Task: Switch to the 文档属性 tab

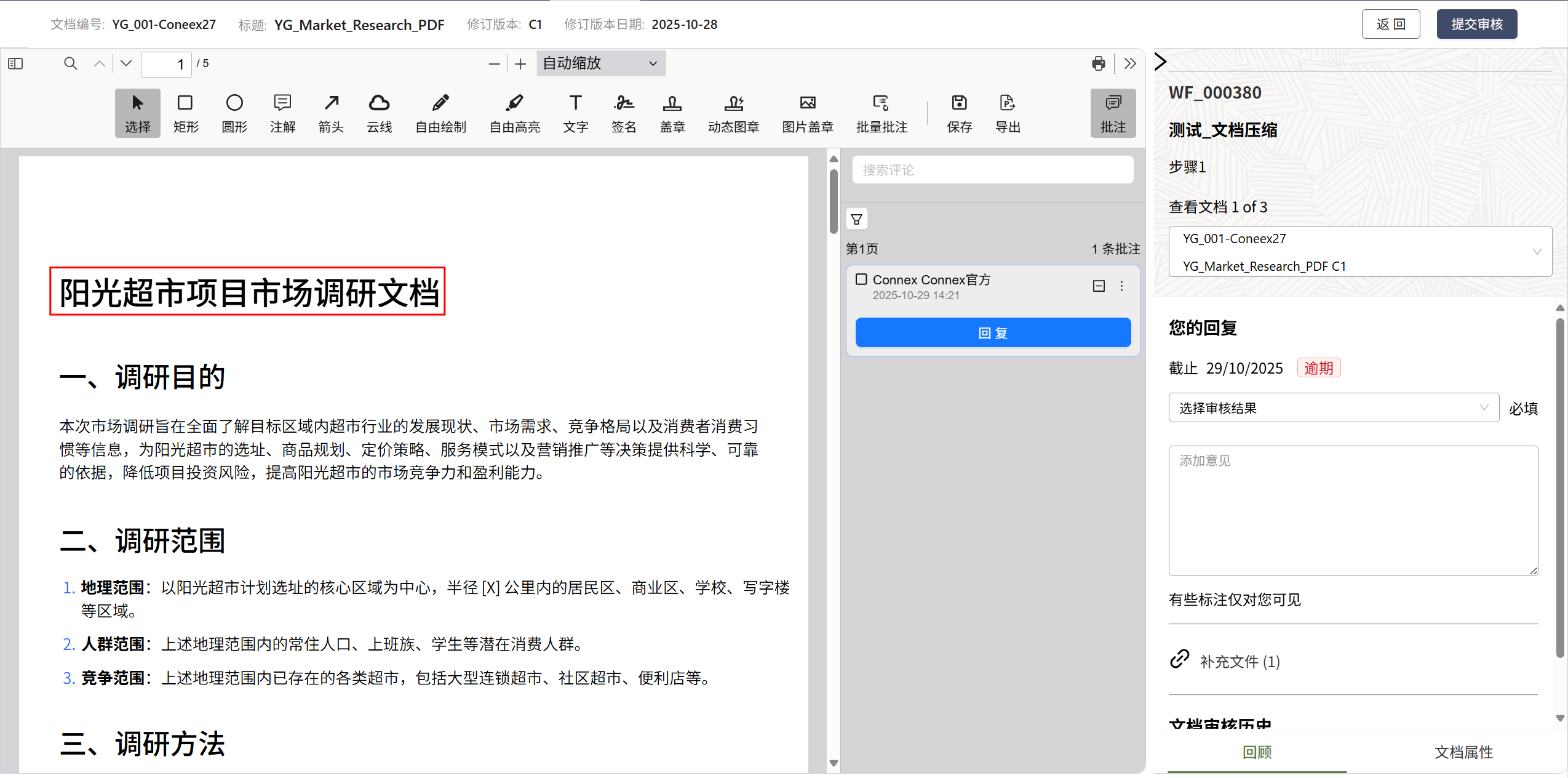Action: [x=1463, y=752]
